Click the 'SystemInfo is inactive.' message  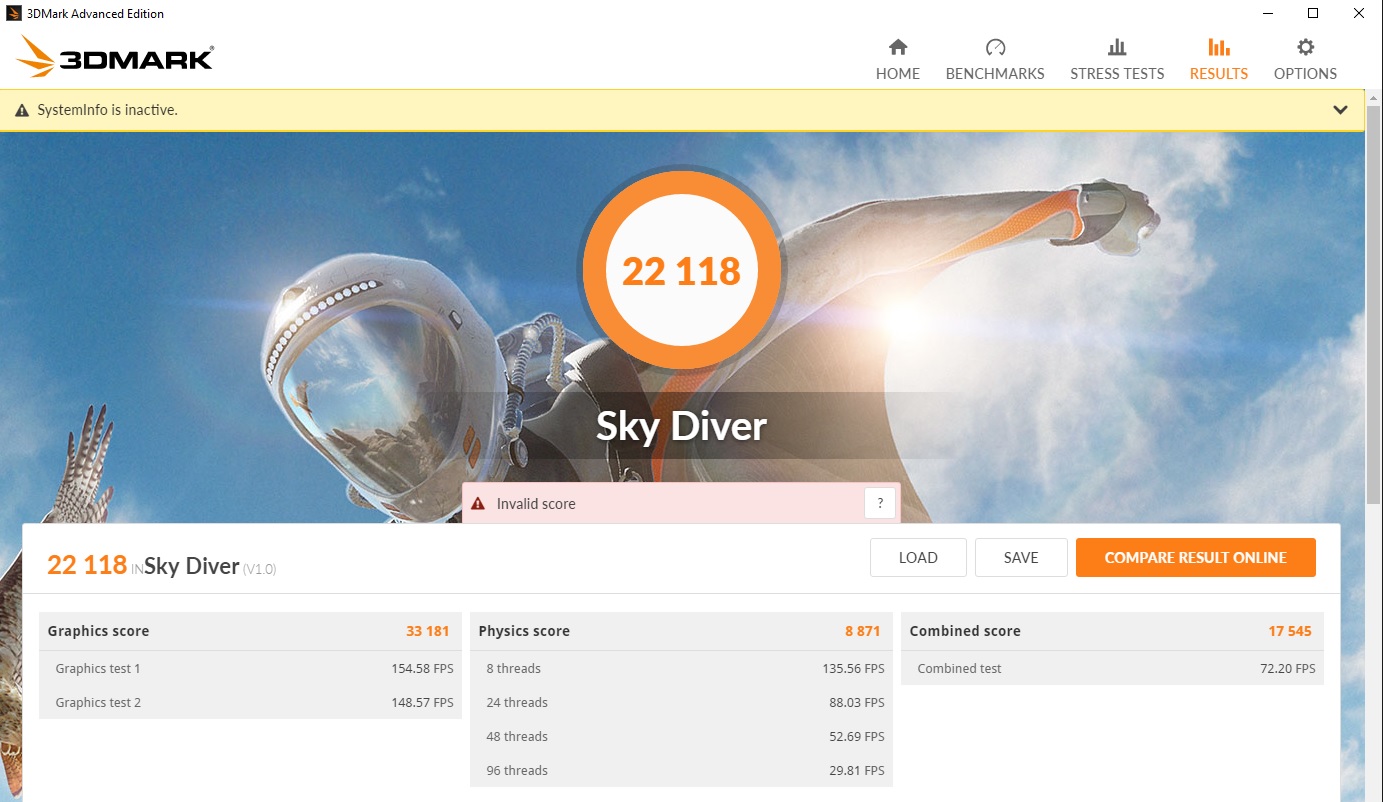[x=107, y=110]
